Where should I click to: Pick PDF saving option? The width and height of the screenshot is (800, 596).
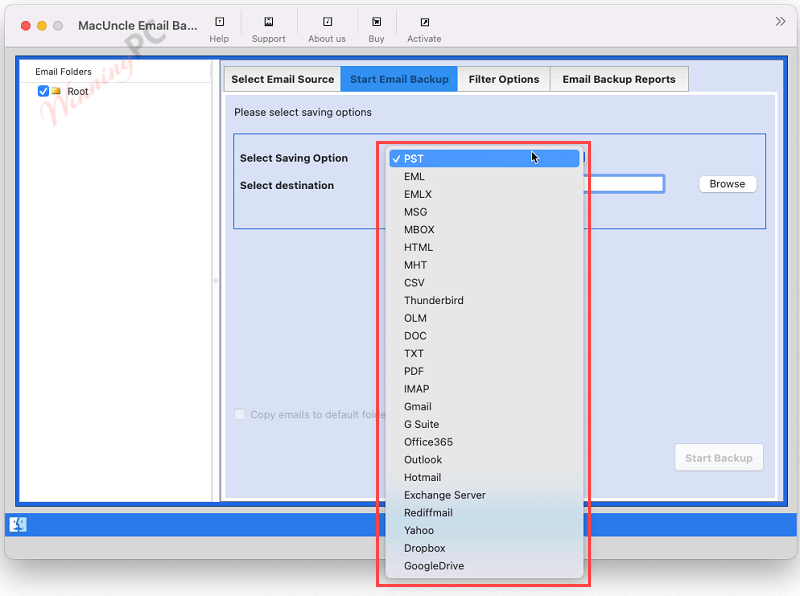pos(484,371)
